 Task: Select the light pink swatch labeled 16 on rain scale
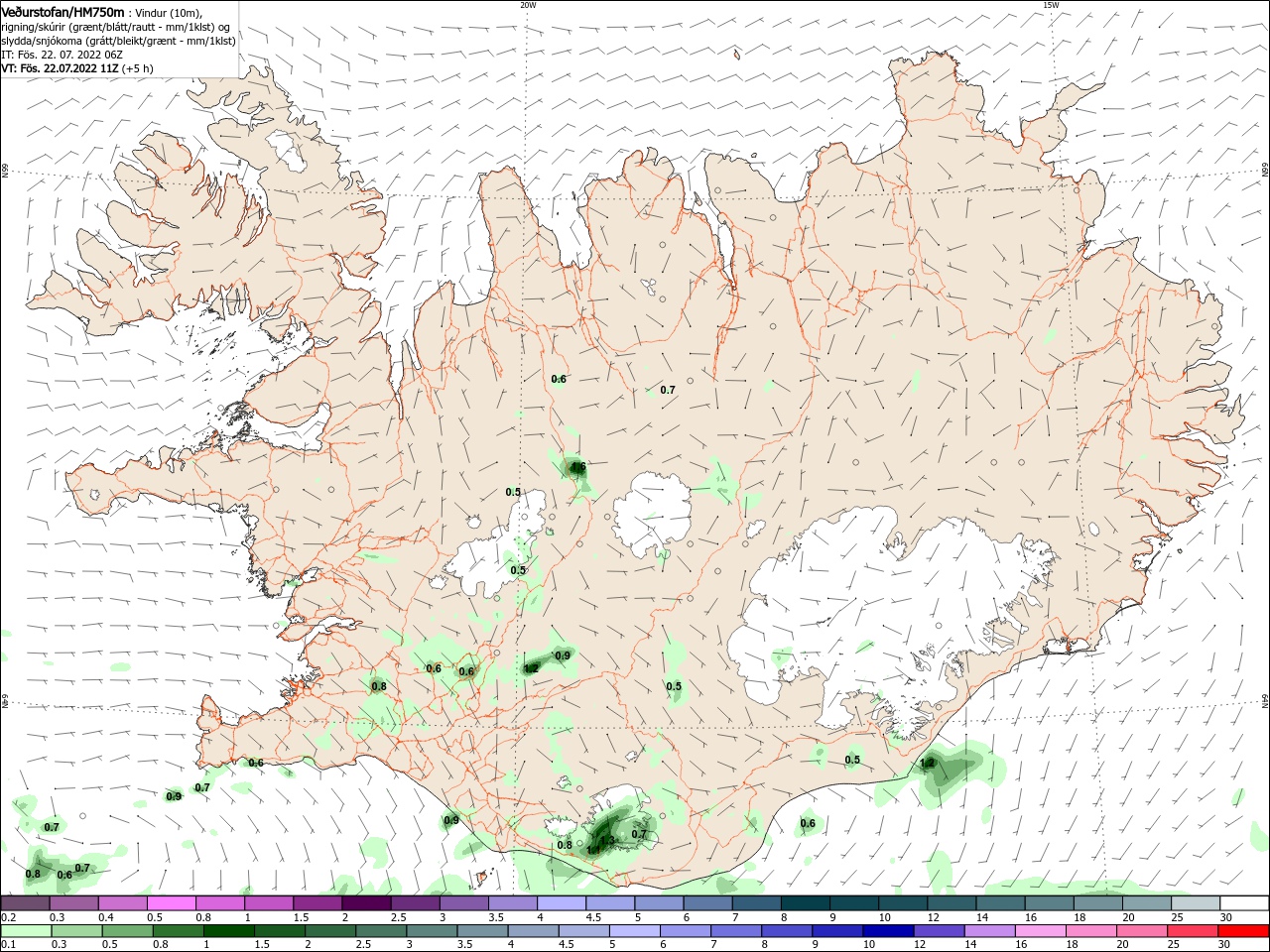click(x=1042, y=931)
